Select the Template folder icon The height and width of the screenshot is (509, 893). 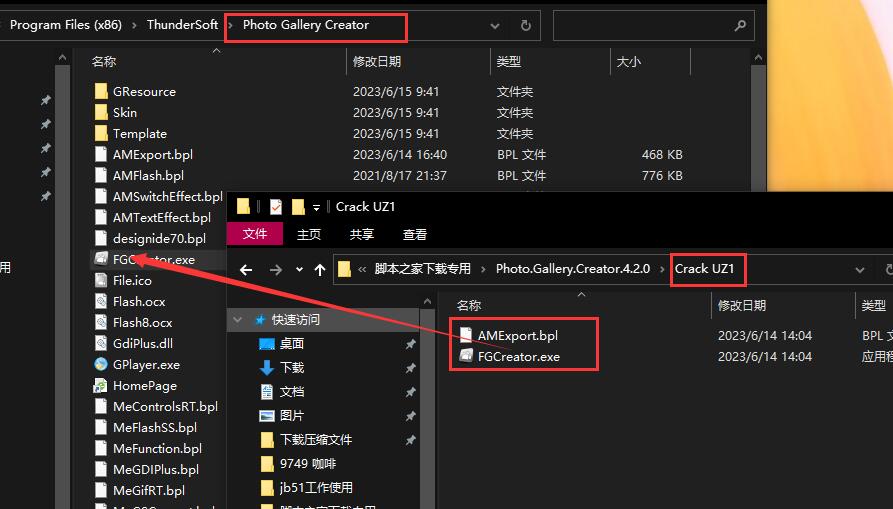coord(101,134)
